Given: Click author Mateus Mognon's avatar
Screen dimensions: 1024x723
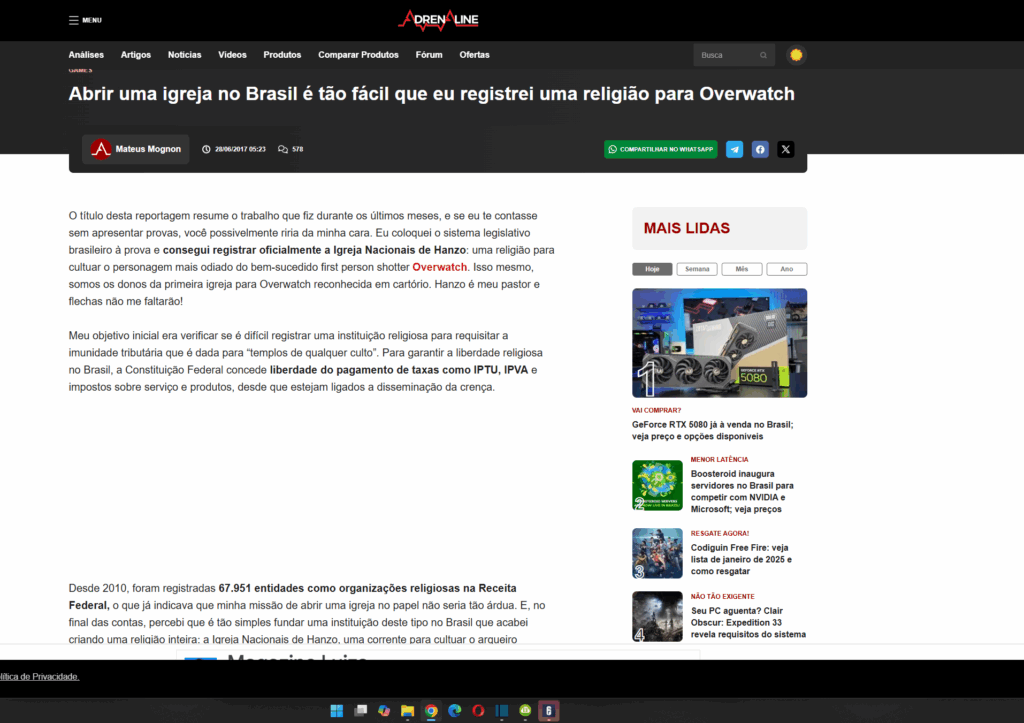Looking at the screenshot, I should 100,149.
